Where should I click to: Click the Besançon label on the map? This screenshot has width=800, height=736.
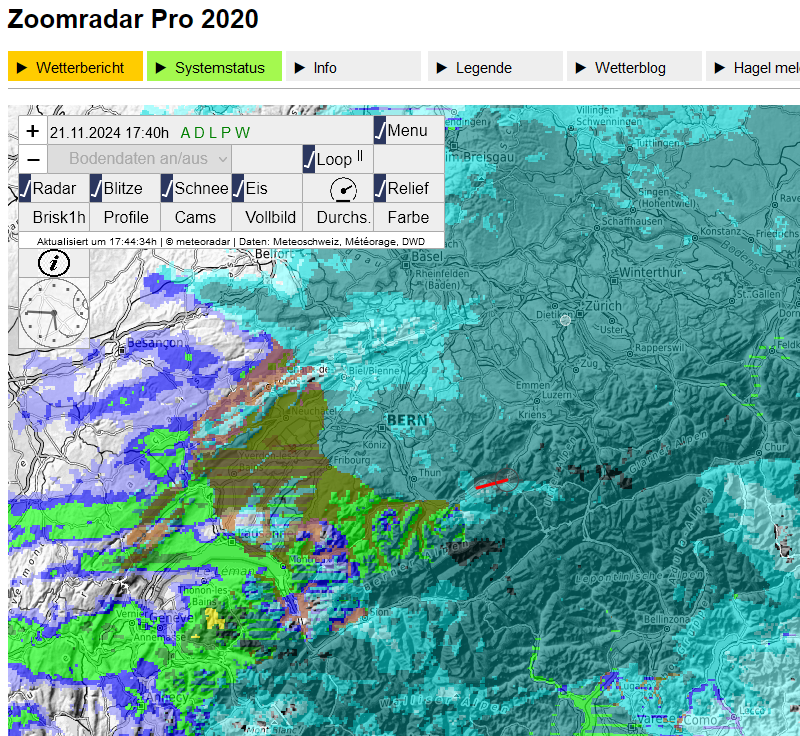tap(155, 343)
